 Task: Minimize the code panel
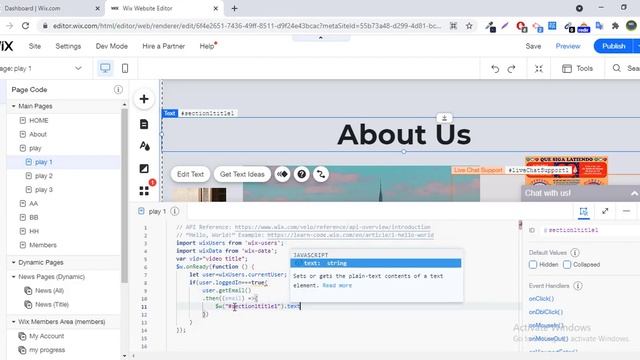(627, 211)
